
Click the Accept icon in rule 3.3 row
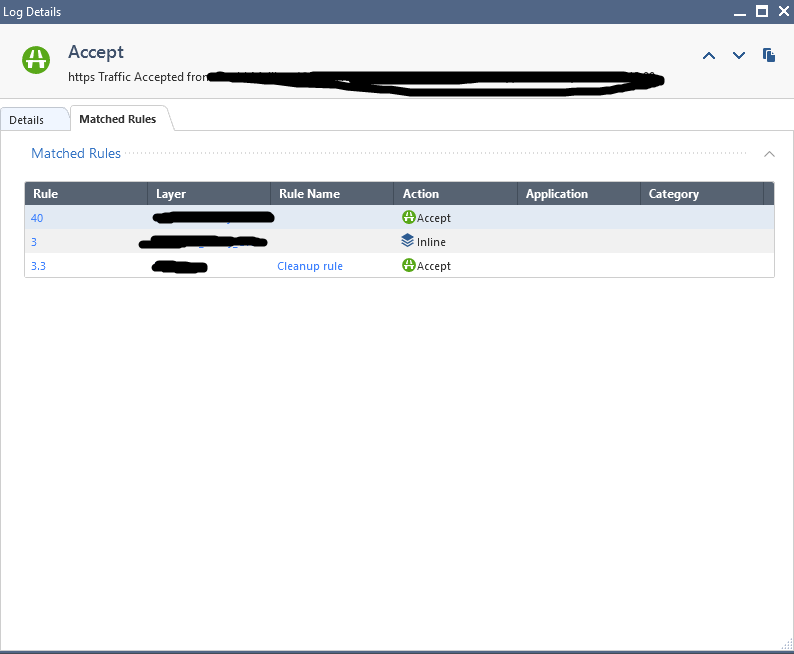click(408, 266)
